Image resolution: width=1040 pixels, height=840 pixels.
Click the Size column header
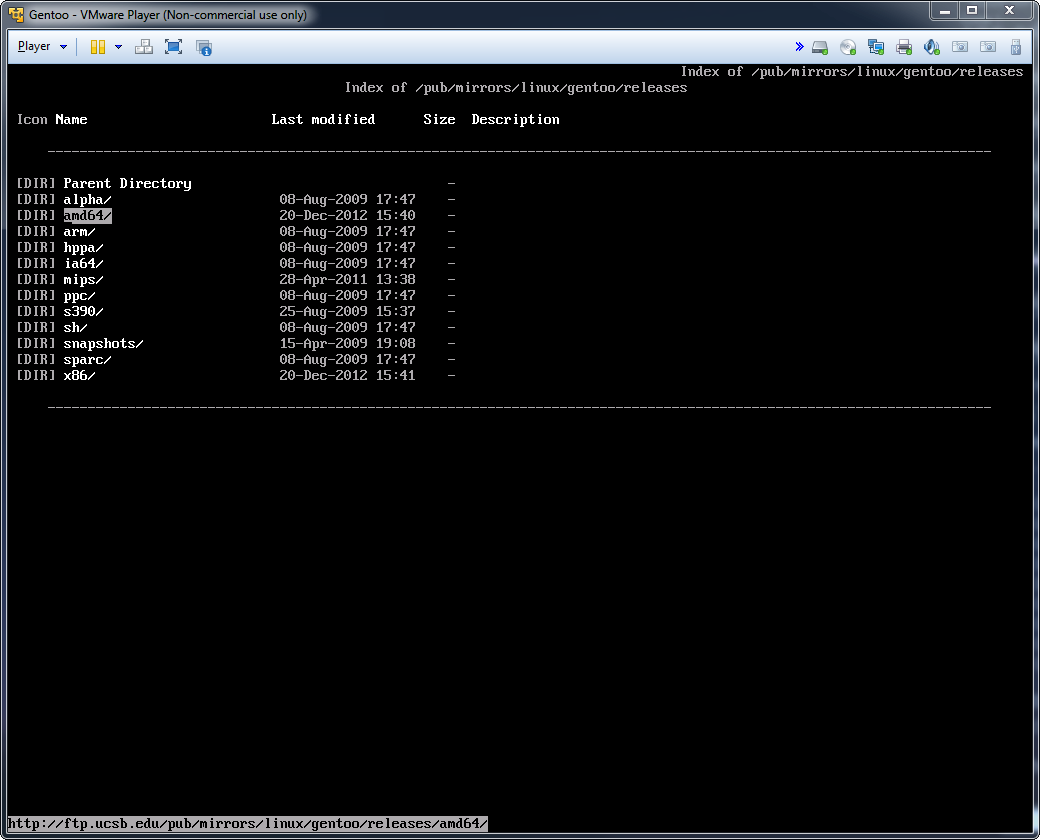(x=439, y=119)
